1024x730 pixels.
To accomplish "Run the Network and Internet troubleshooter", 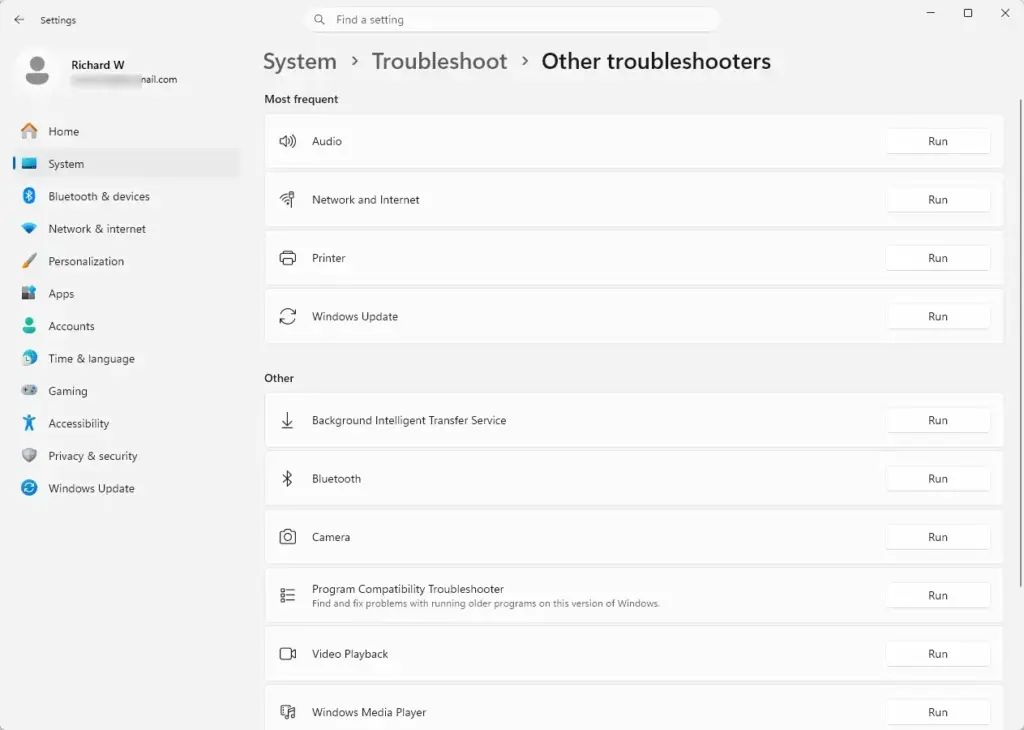I will [x=938, y=200].
